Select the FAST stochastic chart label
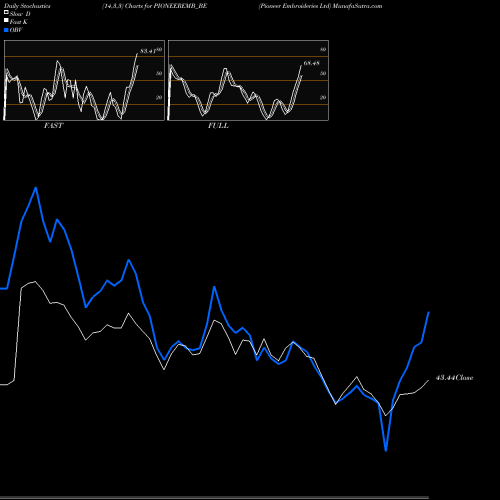This screenshot has height=500, width=500. click(x=53, y=126)
